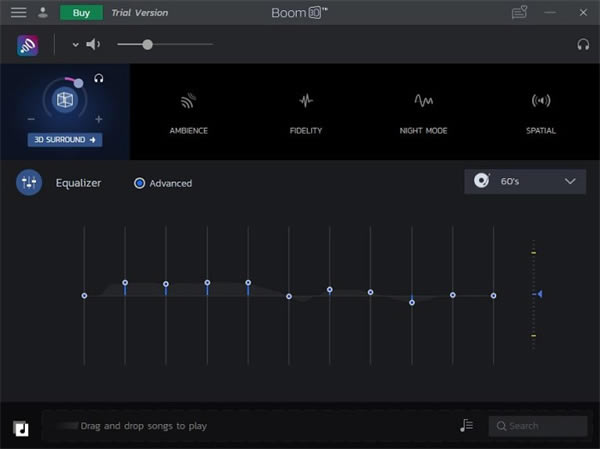
Task: Increase 3D surround intensity with plus
Action: point(98,120)
